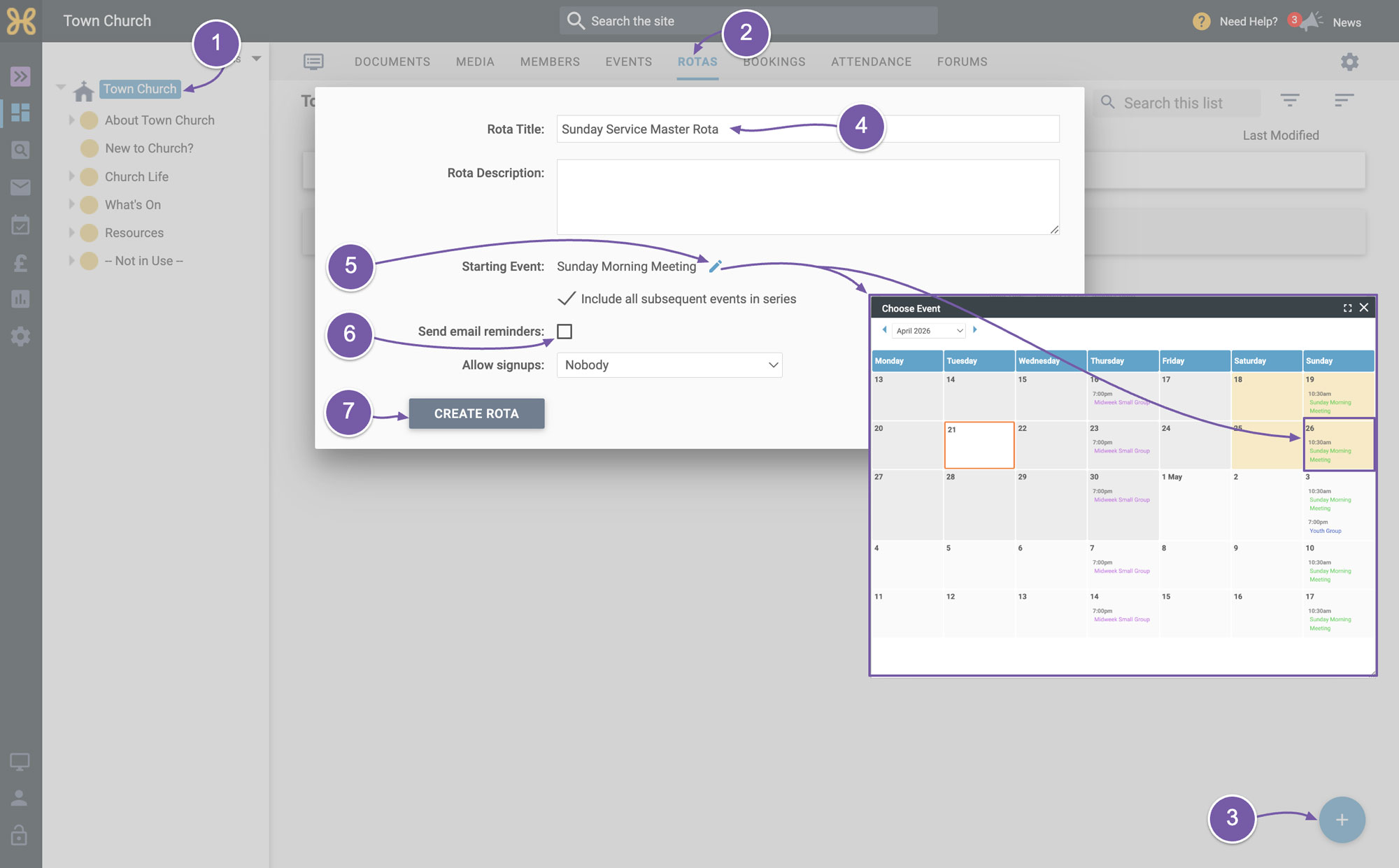Open the bar chart reports icon

pos(20,299)
